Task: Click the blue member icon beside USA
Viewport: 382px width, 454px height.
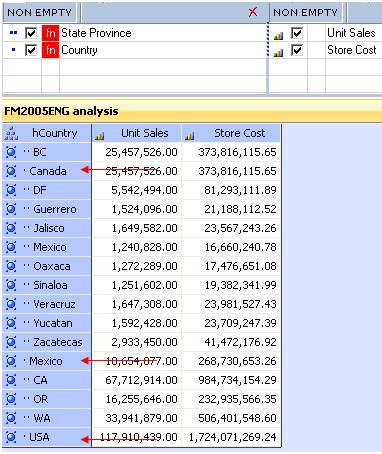Action: tap(11, 437)
